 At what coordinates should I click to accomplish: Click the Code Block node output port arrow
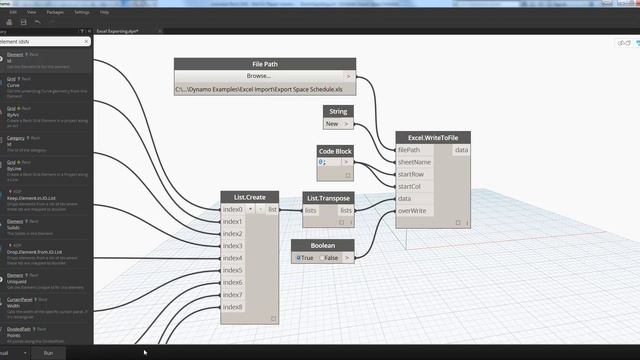(x=347, y=162)
